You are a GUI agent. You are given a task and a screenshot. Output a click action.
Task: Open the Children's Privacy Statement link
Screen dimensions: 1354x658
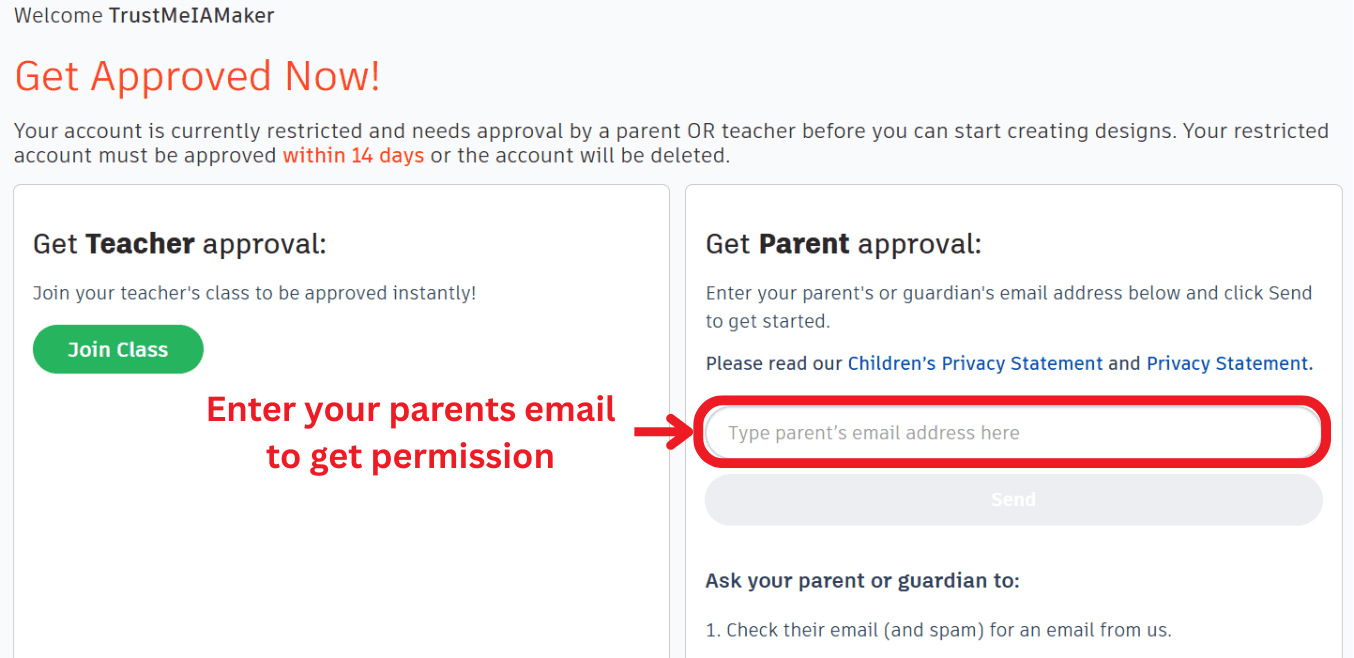click(975, 364)
